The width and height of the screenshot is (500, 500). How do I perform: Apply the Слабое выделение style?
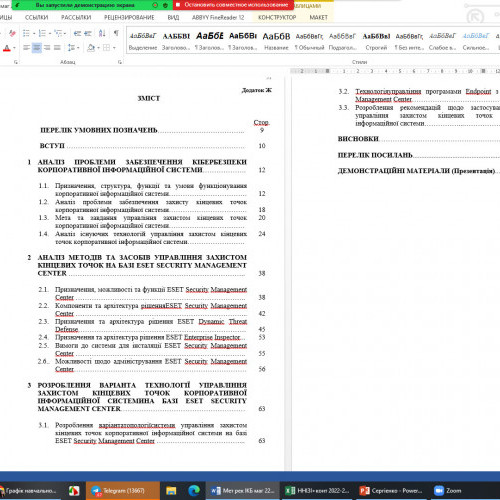(x=442, y=41)
